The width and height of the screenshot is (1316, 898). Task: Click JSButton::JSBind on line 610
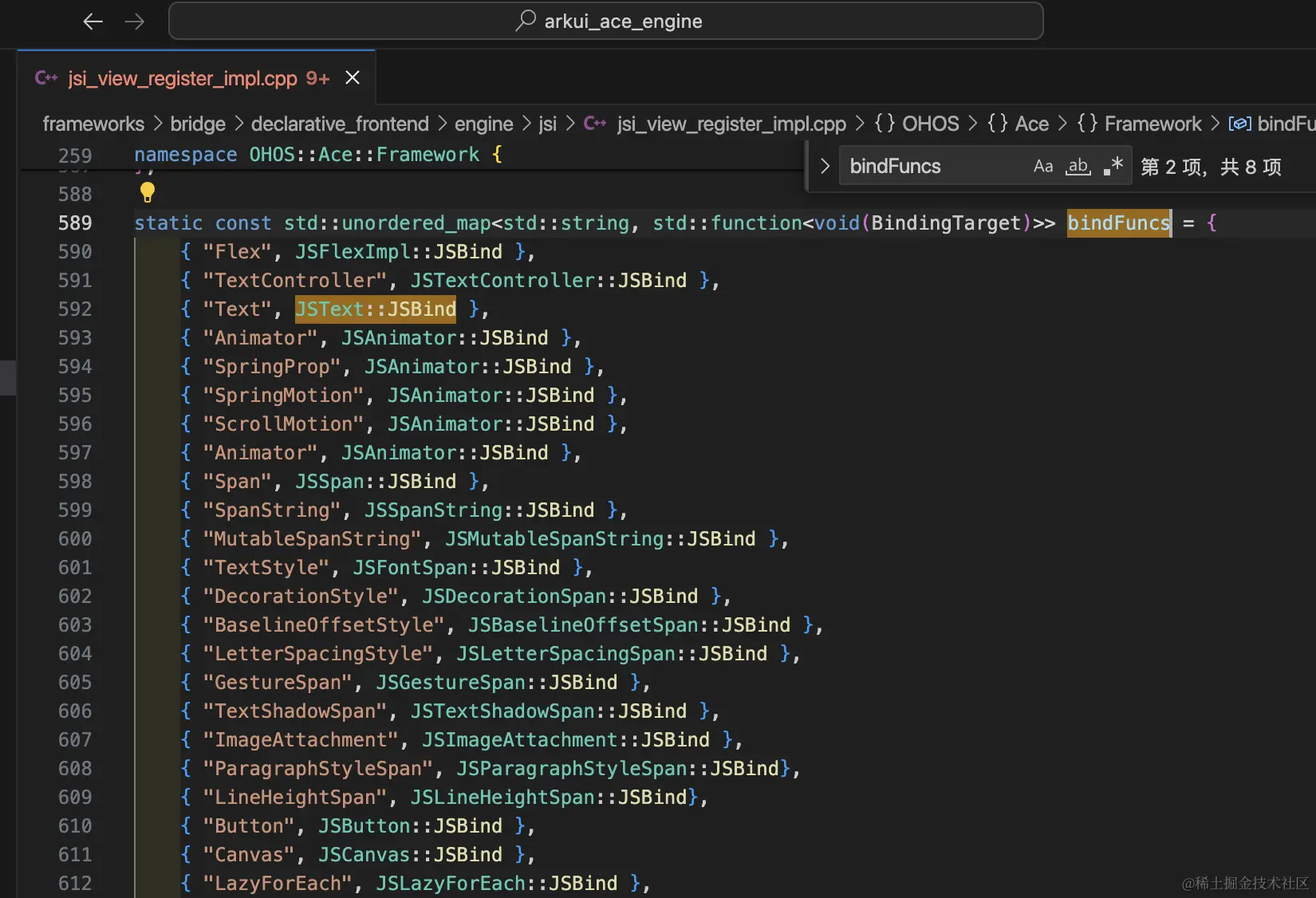tap(411, 825)
